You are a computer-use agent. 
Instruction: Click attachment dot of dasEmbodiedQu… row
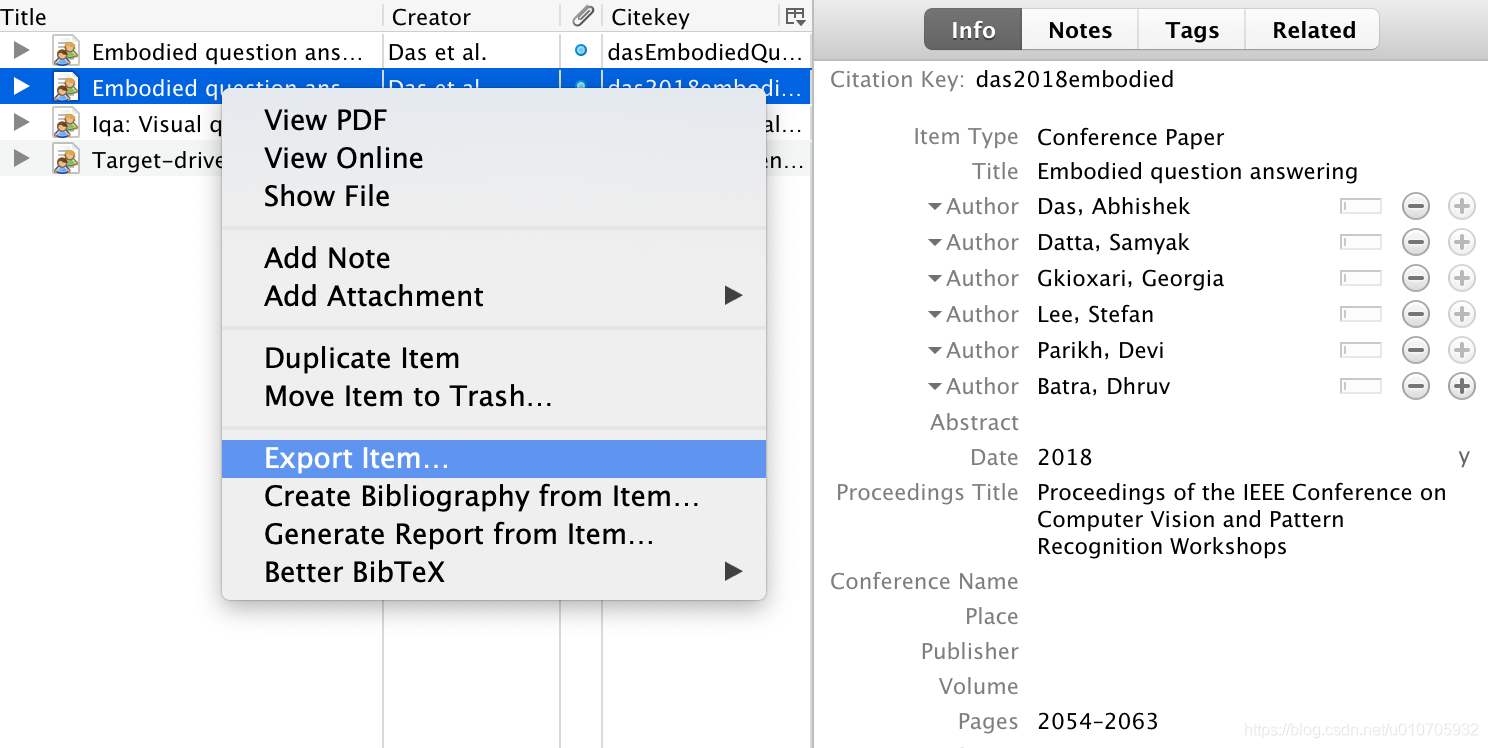[581, 51]
